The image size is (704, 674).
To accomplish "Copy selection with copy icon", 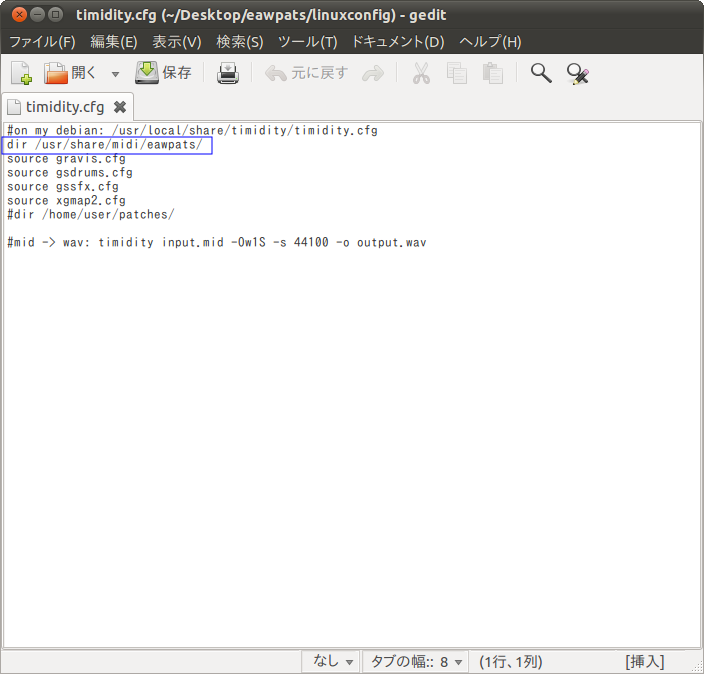I will [457, 73].
